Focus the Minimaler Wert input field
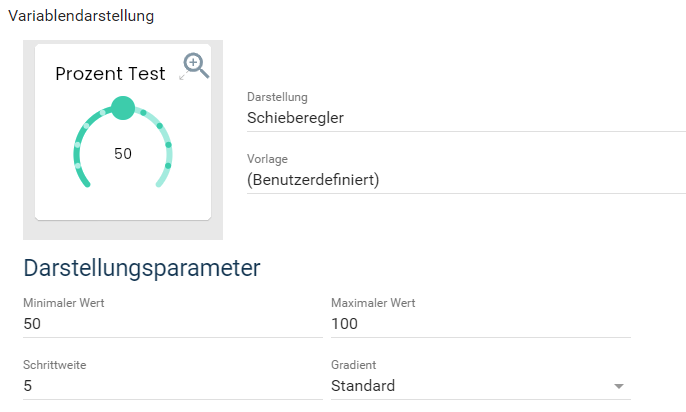 pos(173,324)
